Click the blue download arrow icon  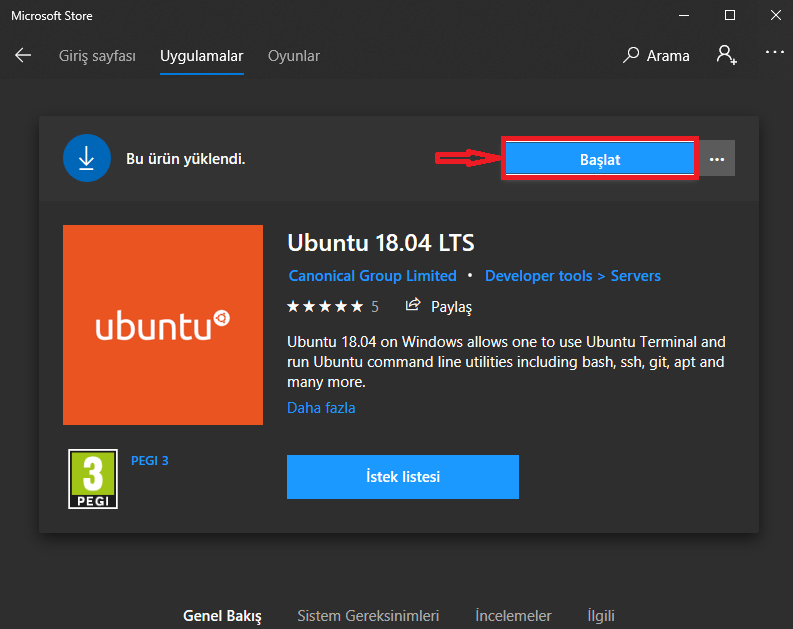point(87,158)
